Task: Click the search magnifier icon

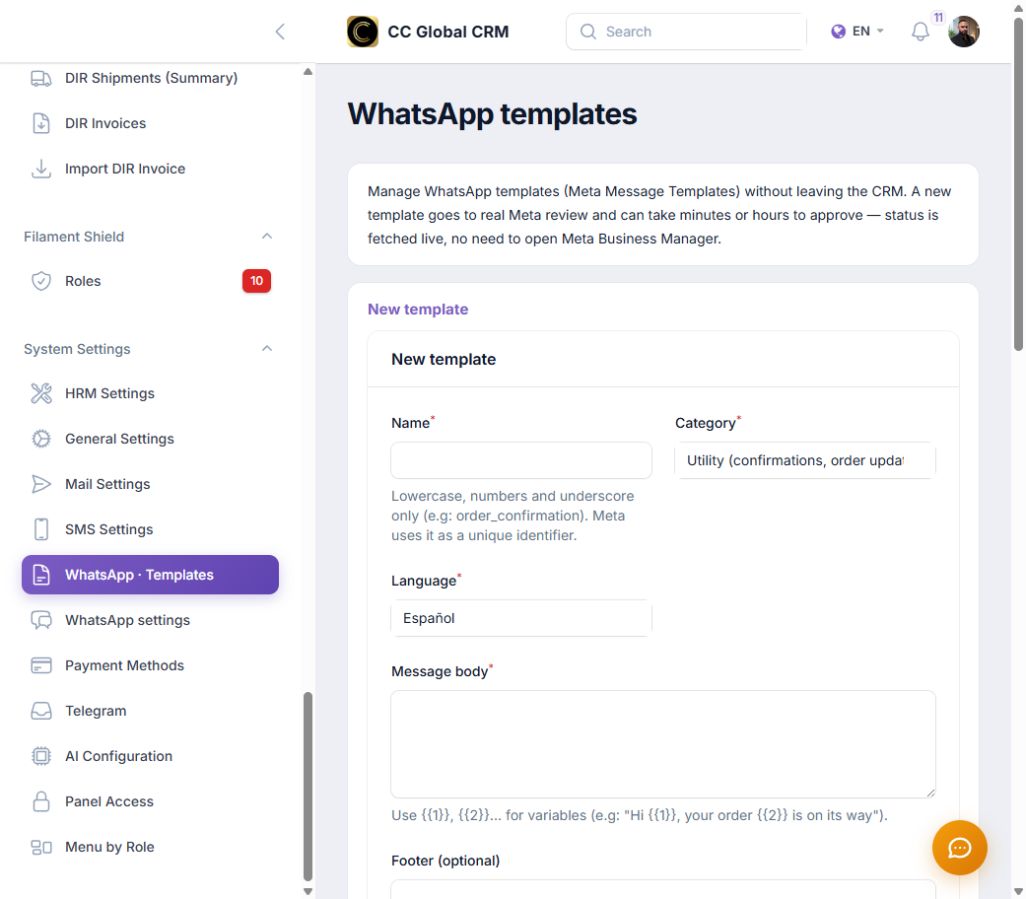Action: point(588,31)
